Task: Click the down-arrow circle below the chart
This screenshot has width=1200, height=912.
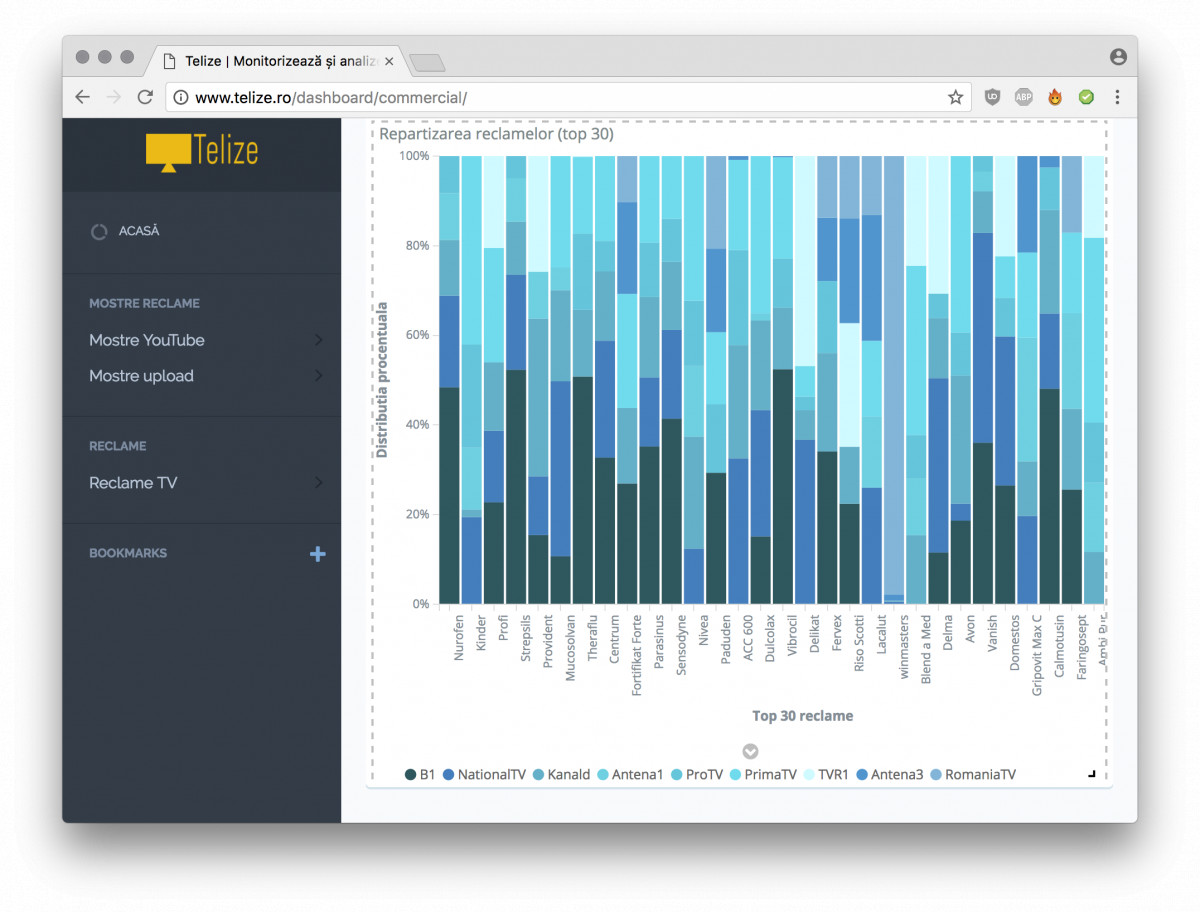Action: pos(750,751)
